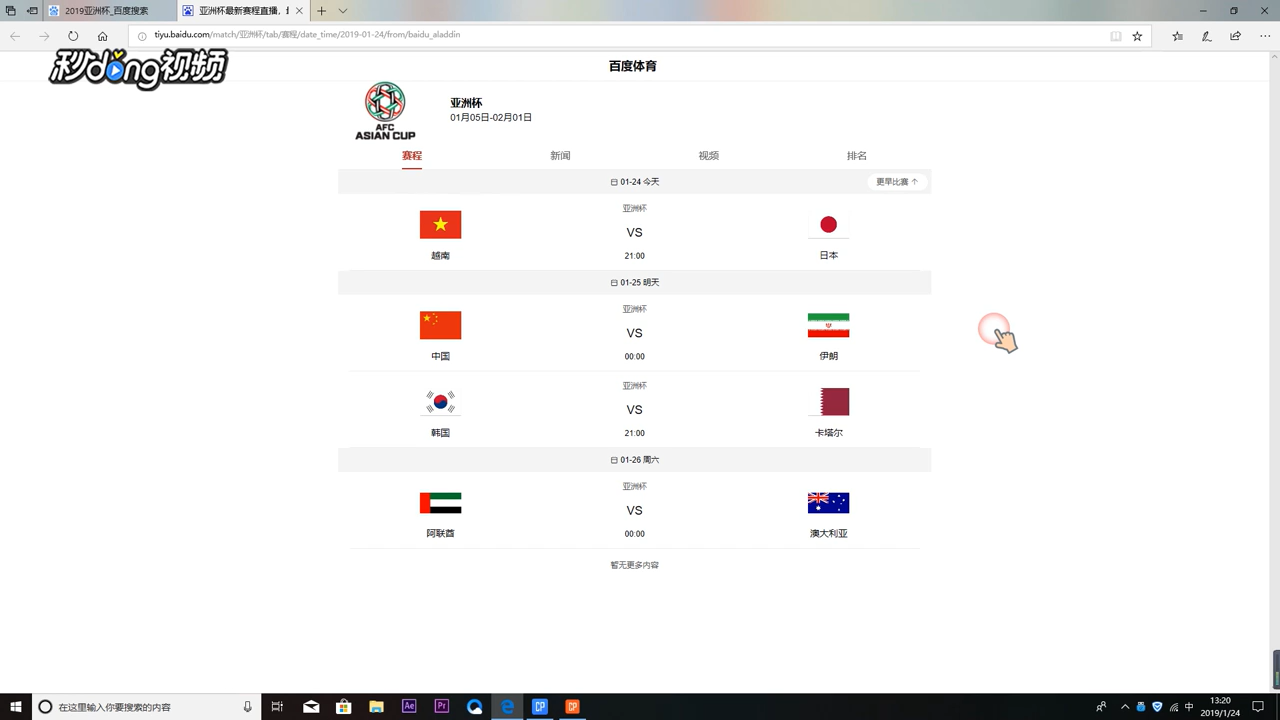The height and width of the screenshot is (720, 1280).
Task: Click the 阿联酋 flag
Action: click(440, 503)
